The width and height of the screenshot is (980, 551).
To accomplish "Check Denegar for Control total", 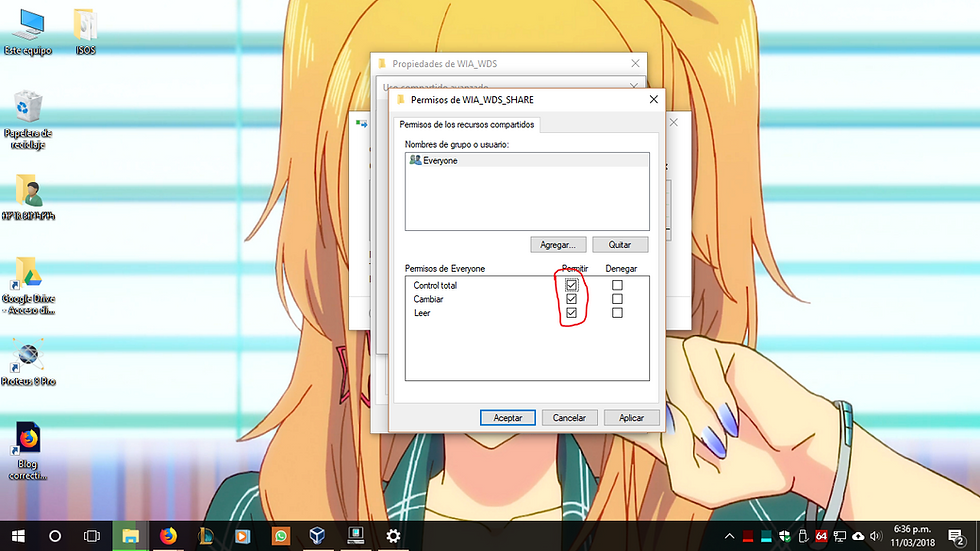I will 617,285.
